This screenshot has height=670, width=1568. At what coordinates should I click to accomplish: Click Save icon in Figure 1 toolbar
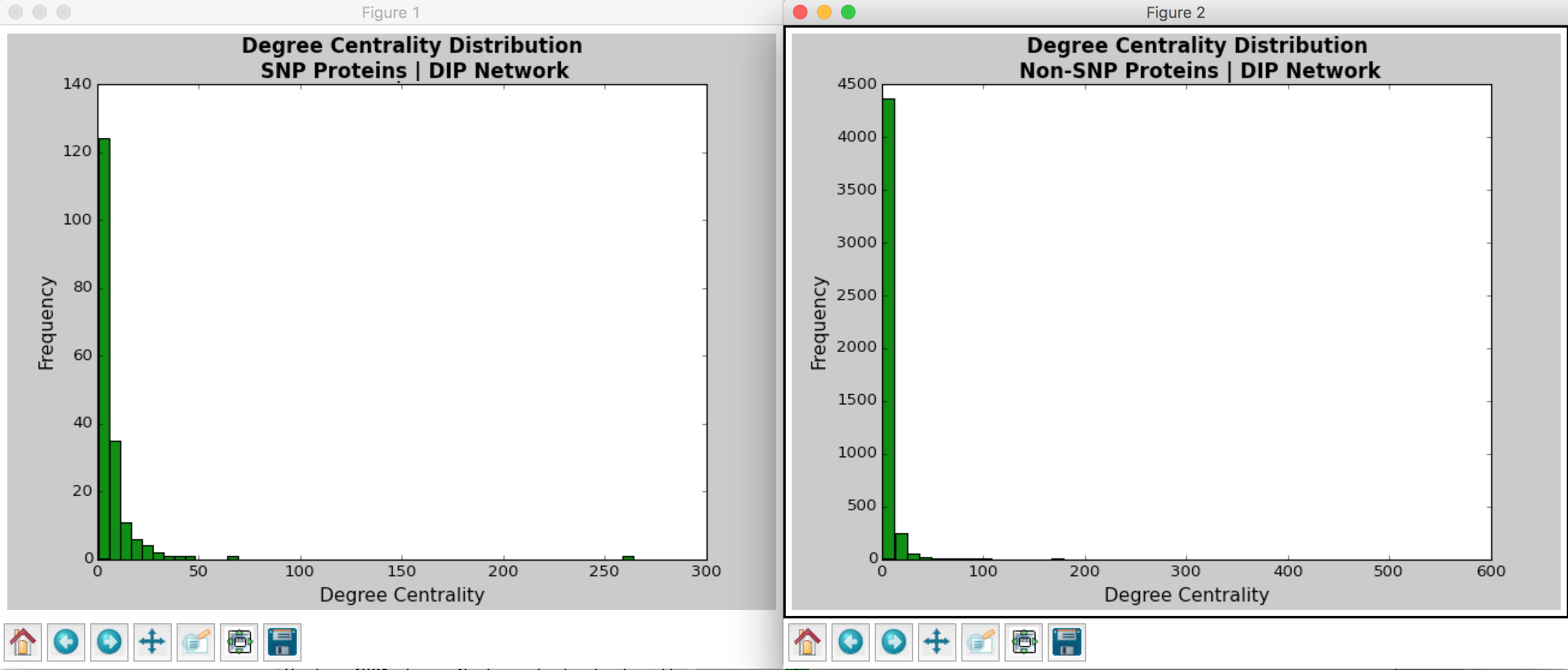[x=282, y=641]
